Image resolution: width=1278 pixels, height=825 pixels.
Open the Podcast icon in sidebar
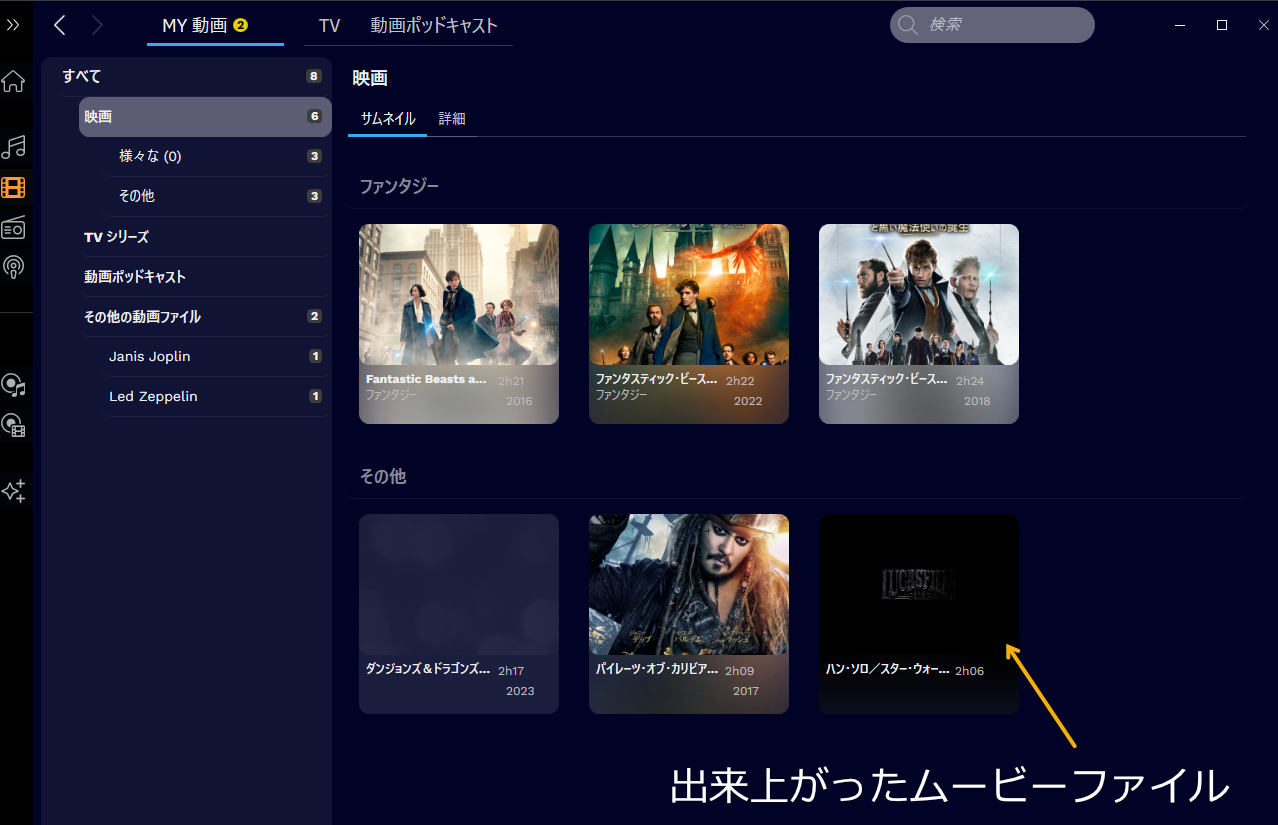click(13, 267)
